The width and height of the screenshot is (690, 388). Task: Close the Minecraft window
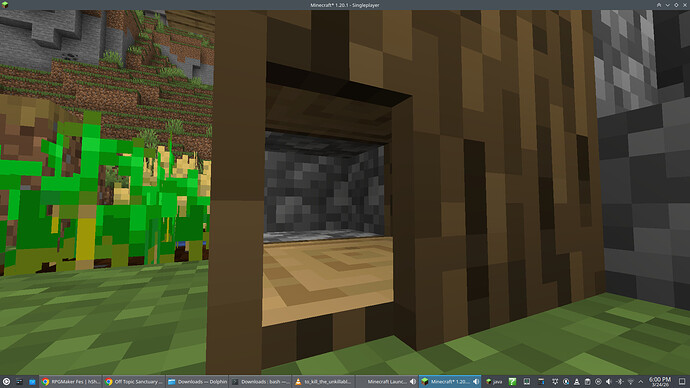685,5
